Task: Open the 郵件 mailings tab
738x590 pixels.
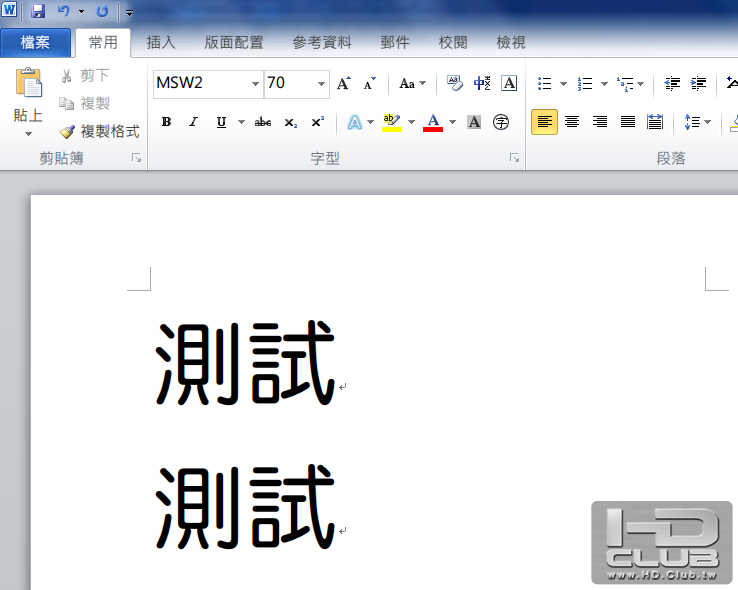Action: (395, 42)
